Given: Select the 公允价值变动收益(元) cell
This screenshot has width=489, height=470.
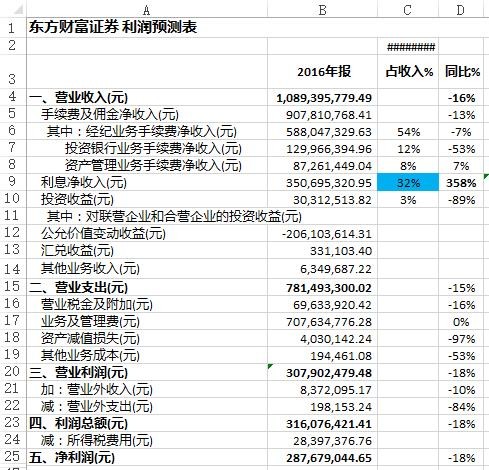Looking at the screenshot, I should click(x=147, y=234).
